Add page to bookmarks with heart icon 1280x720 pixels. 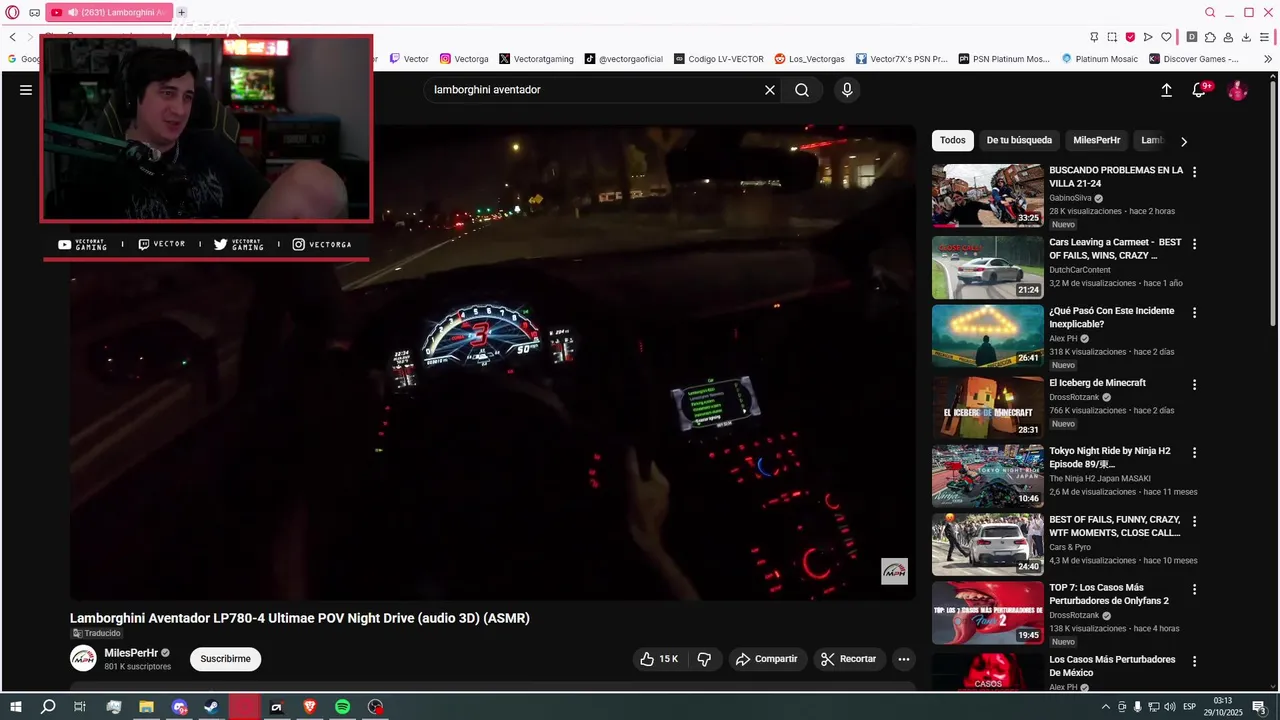pos(1166,37)
